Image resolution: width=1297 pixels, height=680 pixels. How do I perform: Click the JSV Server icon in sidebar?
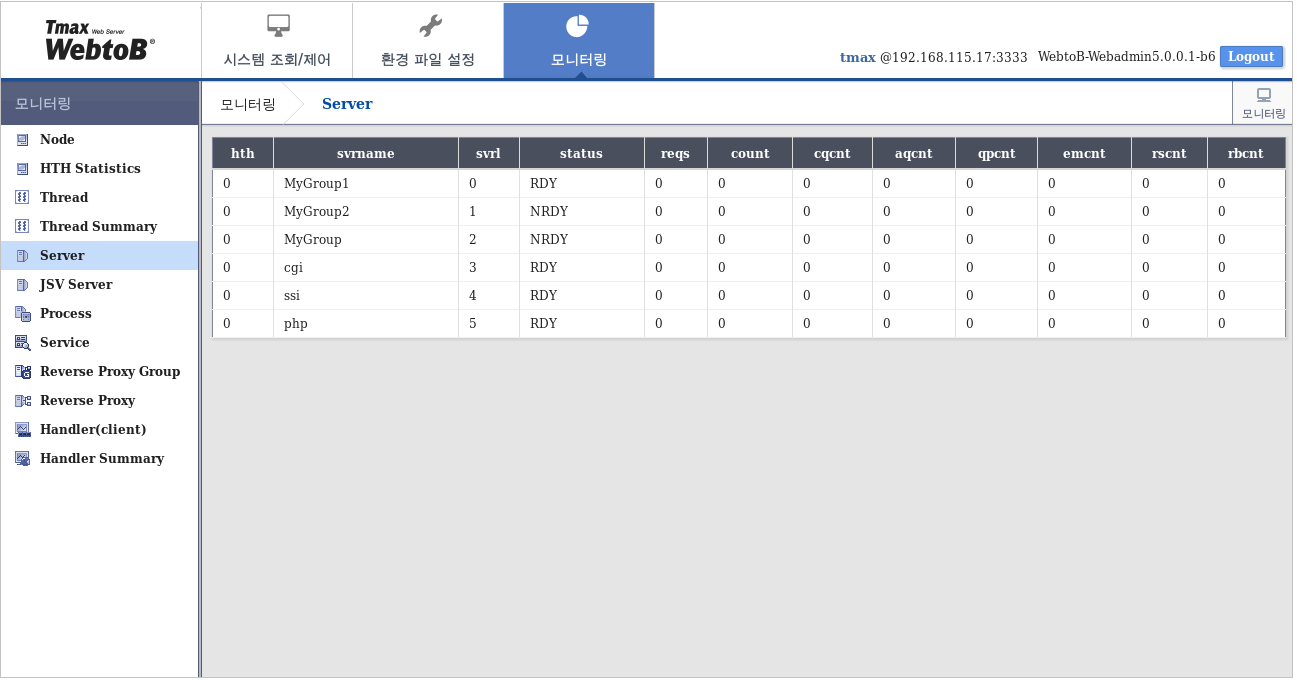point(22,284)
